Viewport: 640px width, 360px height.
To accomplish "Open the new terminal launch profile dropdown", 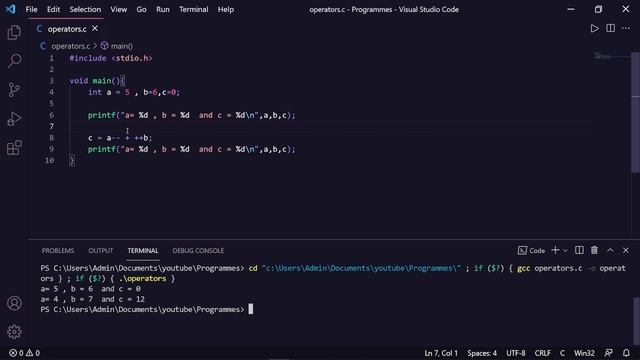I will point(565,251).
